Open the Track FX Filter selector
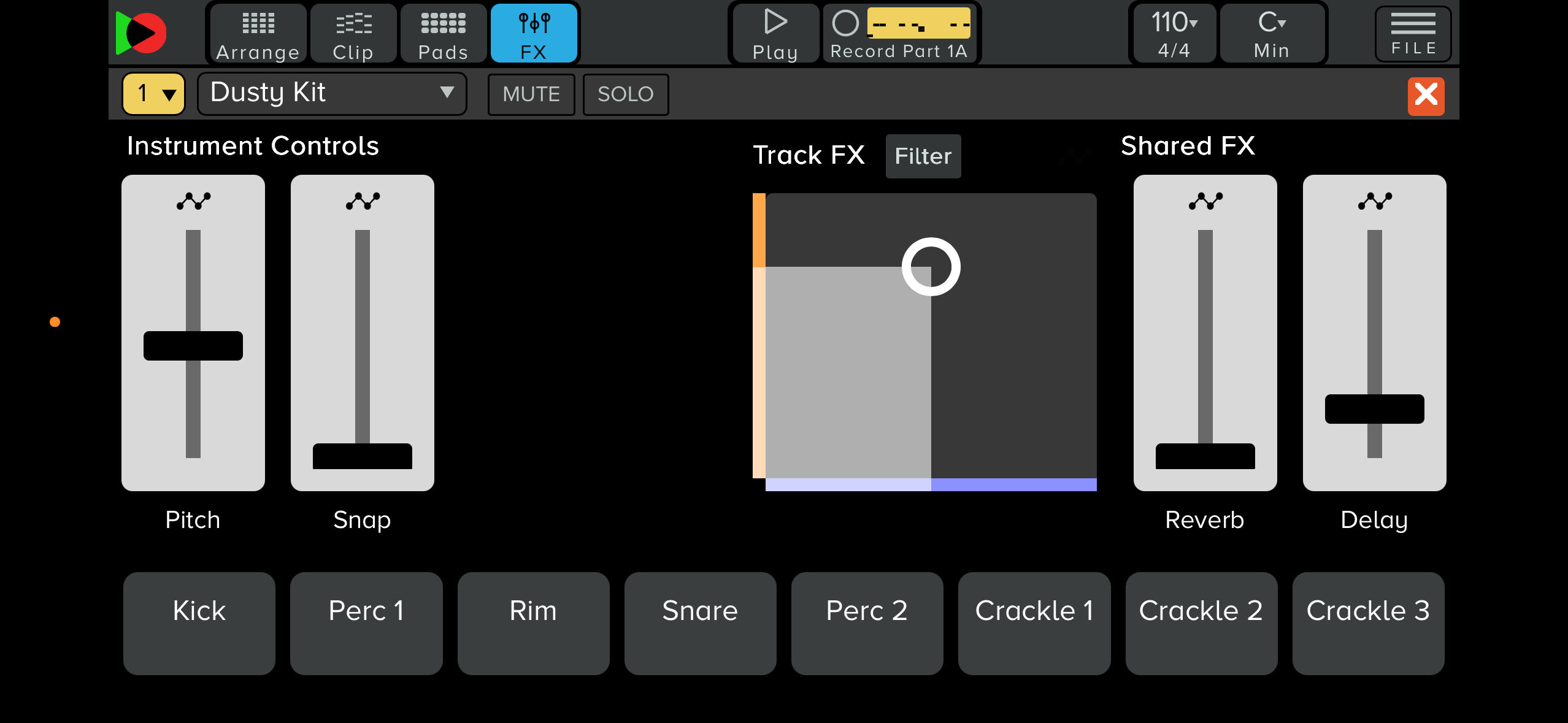The height and width of the screenshot is (723, 1568). 923,156
